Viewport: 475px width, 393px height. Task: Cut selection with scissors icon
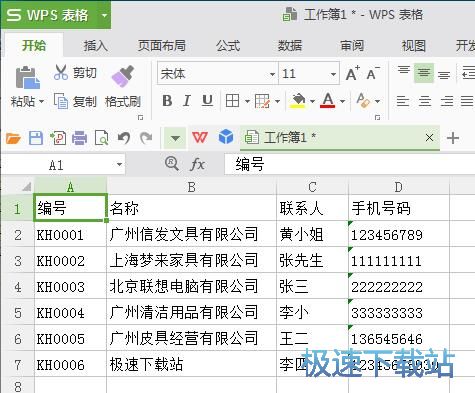pos(61,72)
